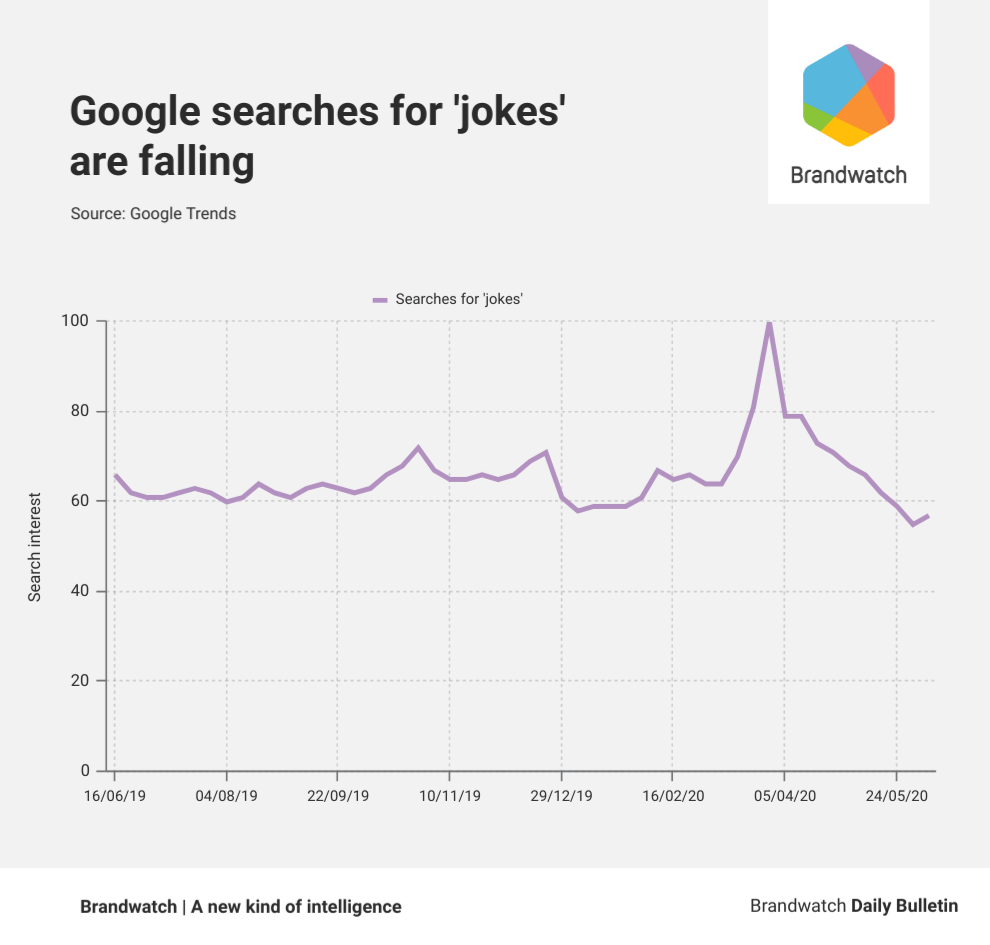Click the 100 y-axis tick label
This screenshot has width=990, height=945.
[77, 321]
